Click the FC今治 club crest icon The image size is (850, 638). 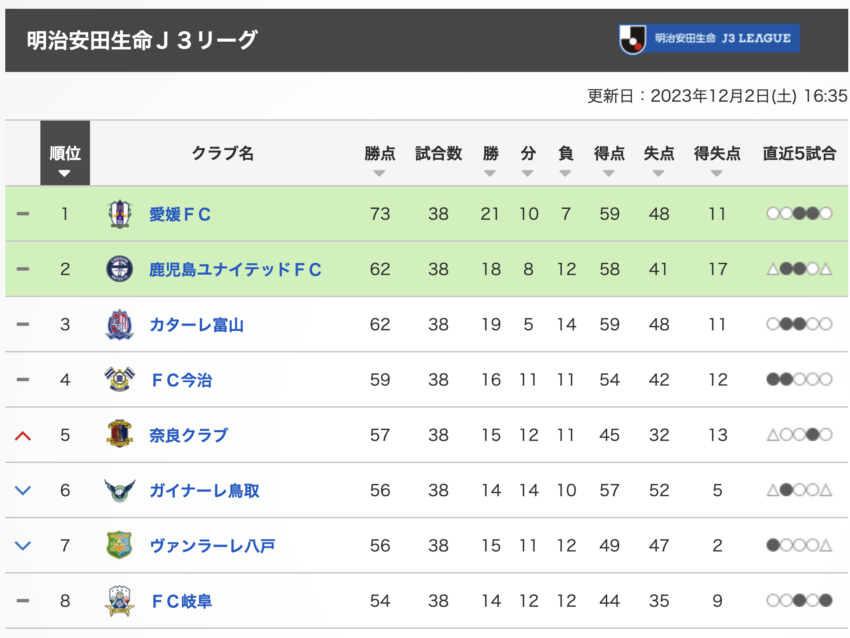(119, 379)
